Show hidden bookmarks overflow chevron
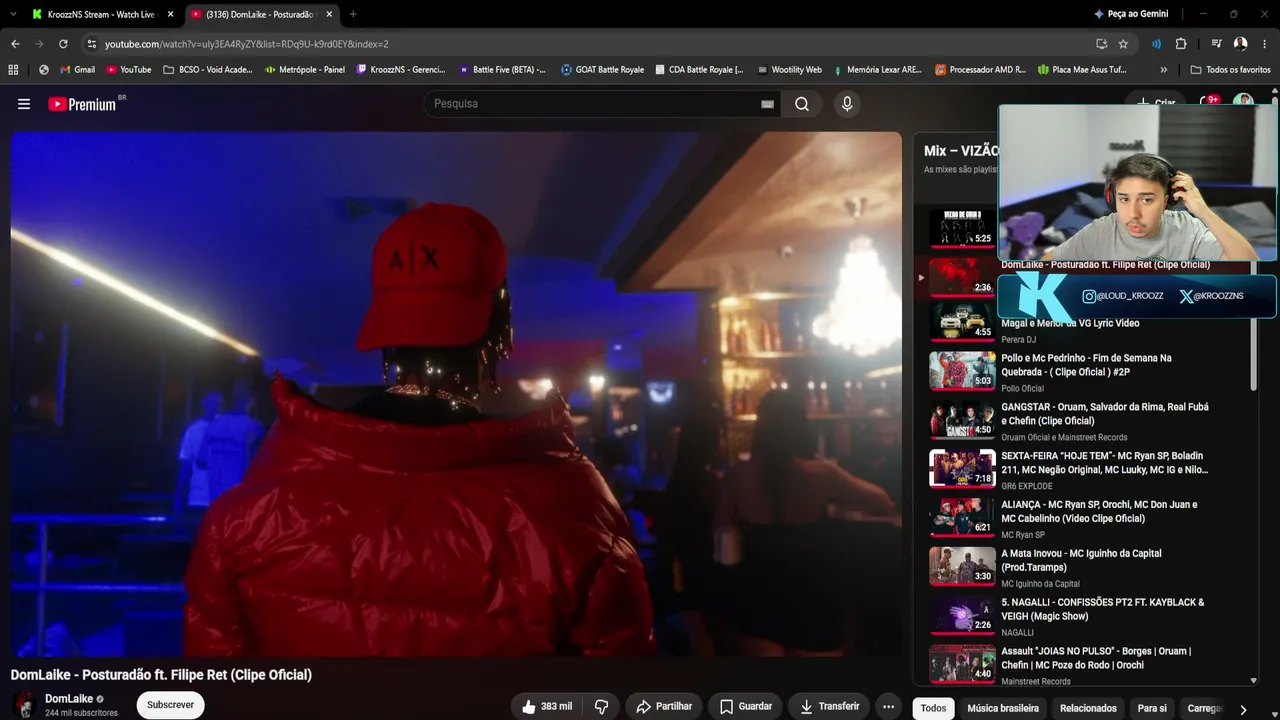Viewport: 1280px width, 720px height. point(1163,70)
